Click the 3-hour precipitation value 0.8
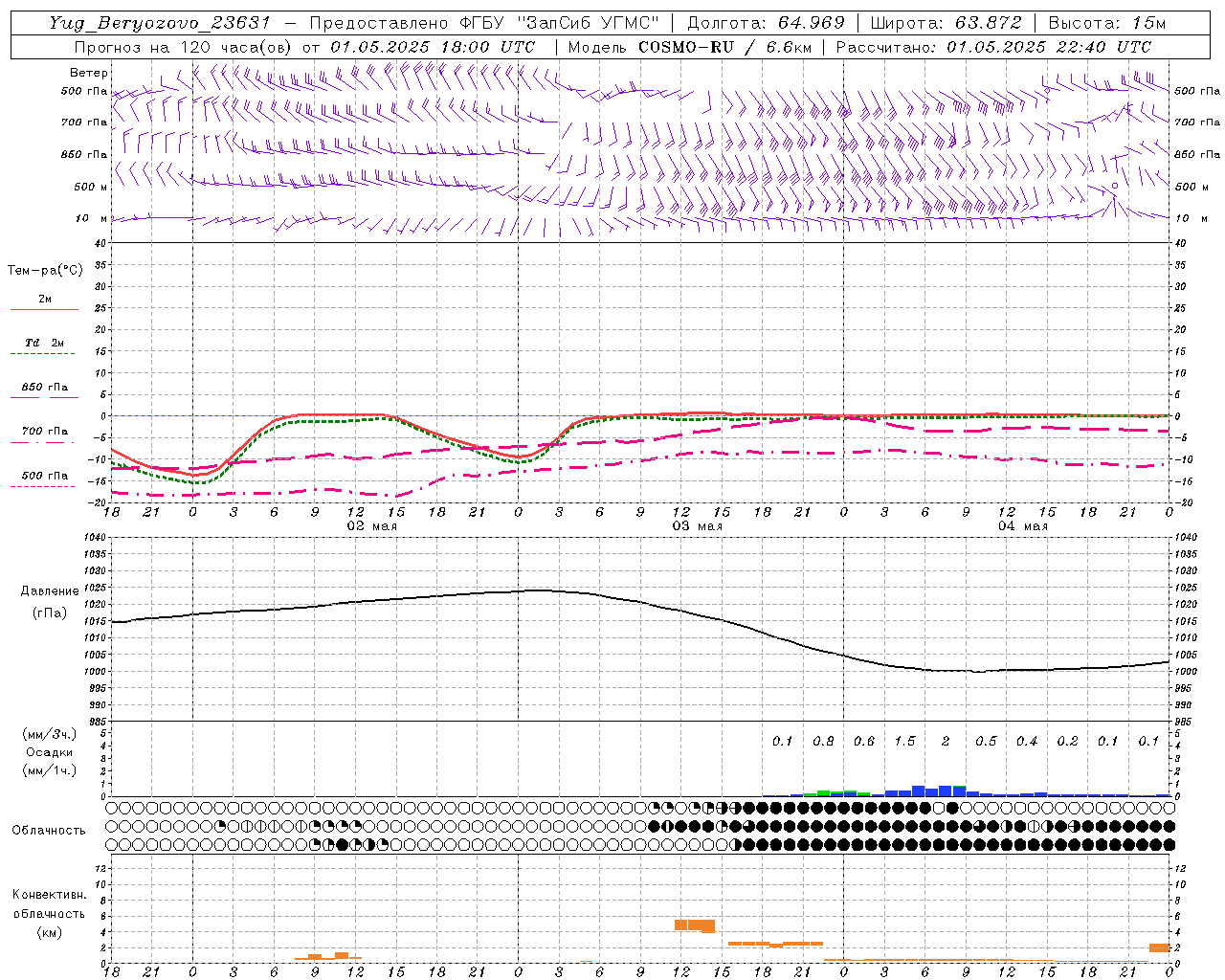 (823, 742)
